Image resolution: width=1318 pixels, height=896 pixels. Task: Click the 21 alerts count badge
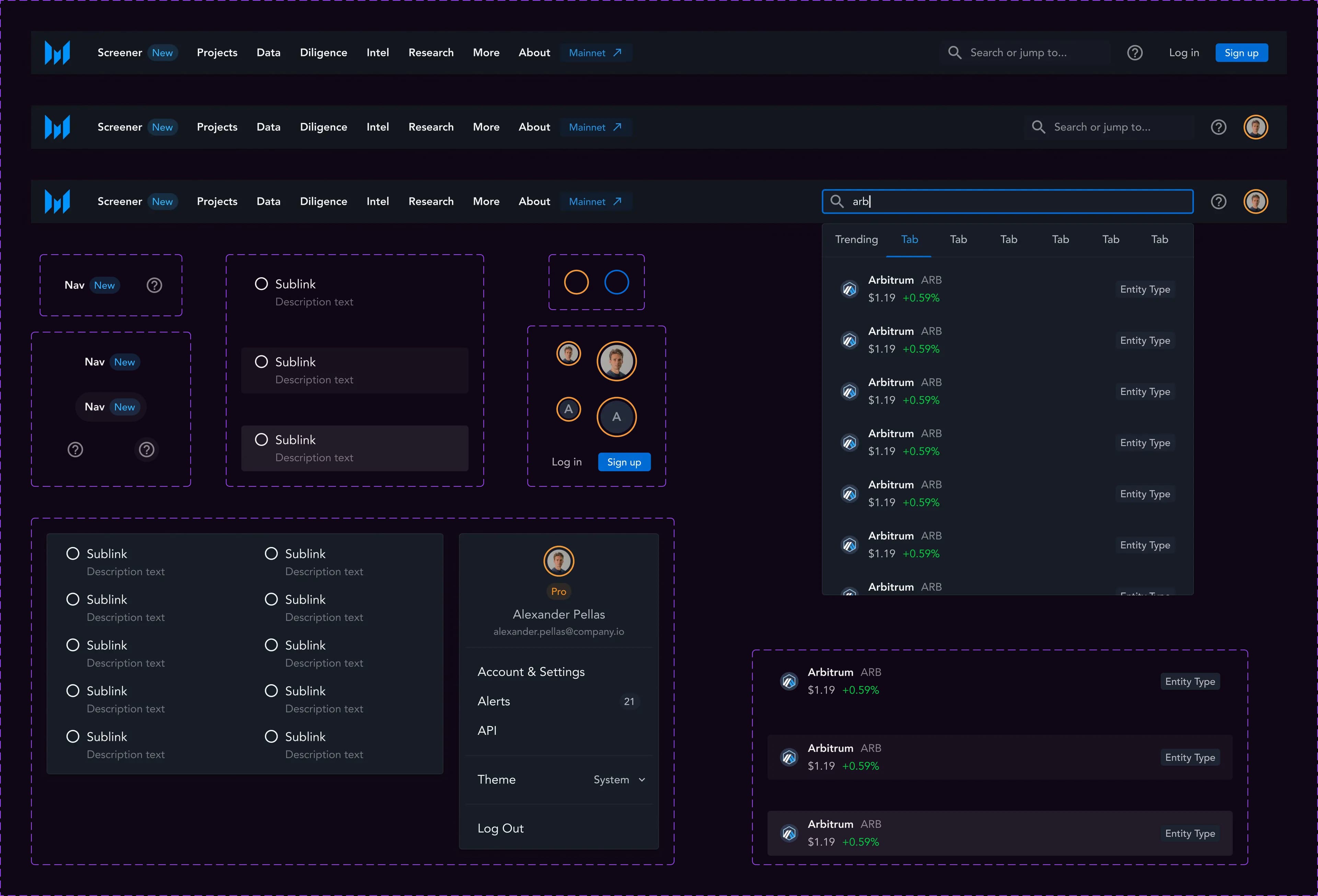tap(629, 701)
